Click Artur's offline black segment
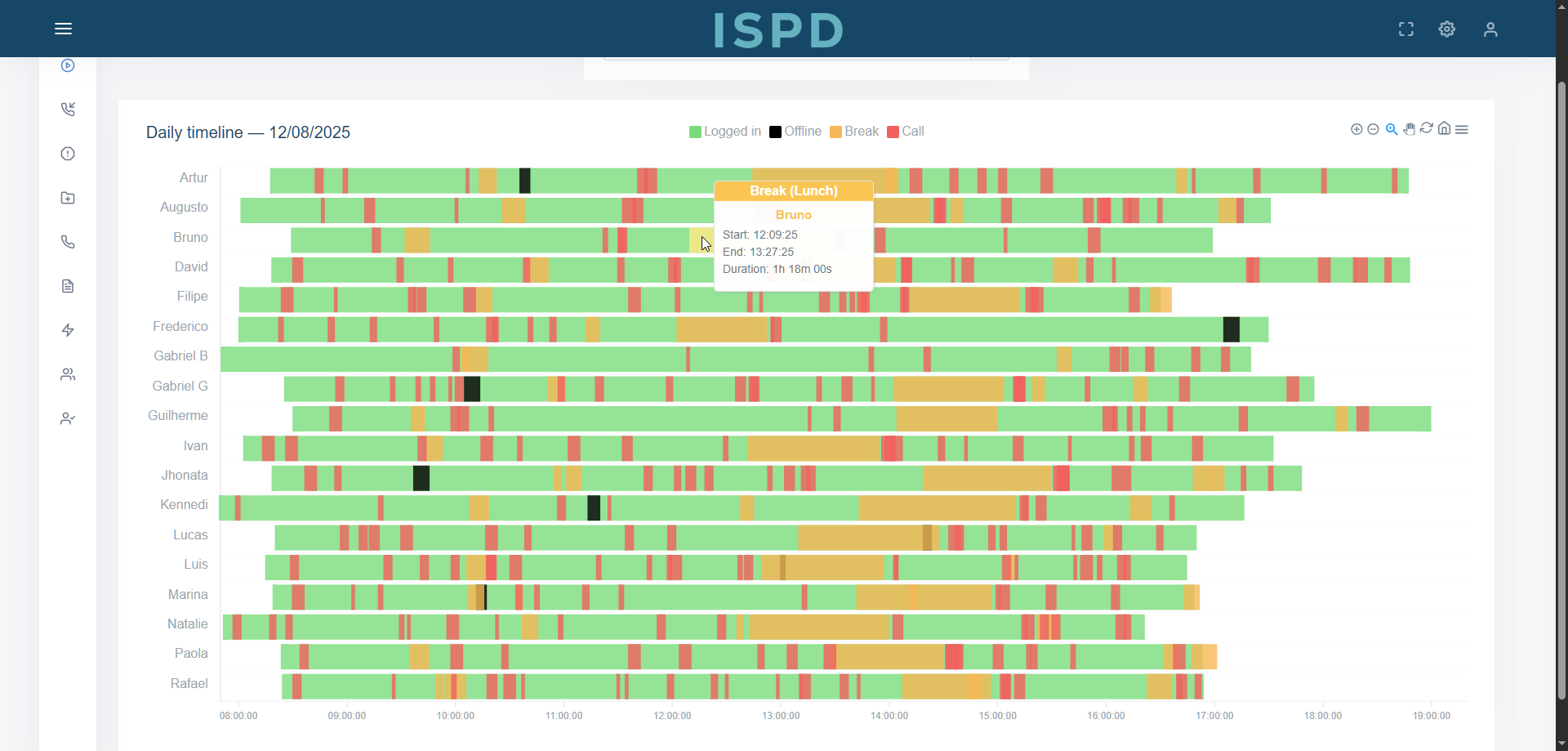Image resolution: width=1568 pixels, height=751 pixels. point(525,181)
